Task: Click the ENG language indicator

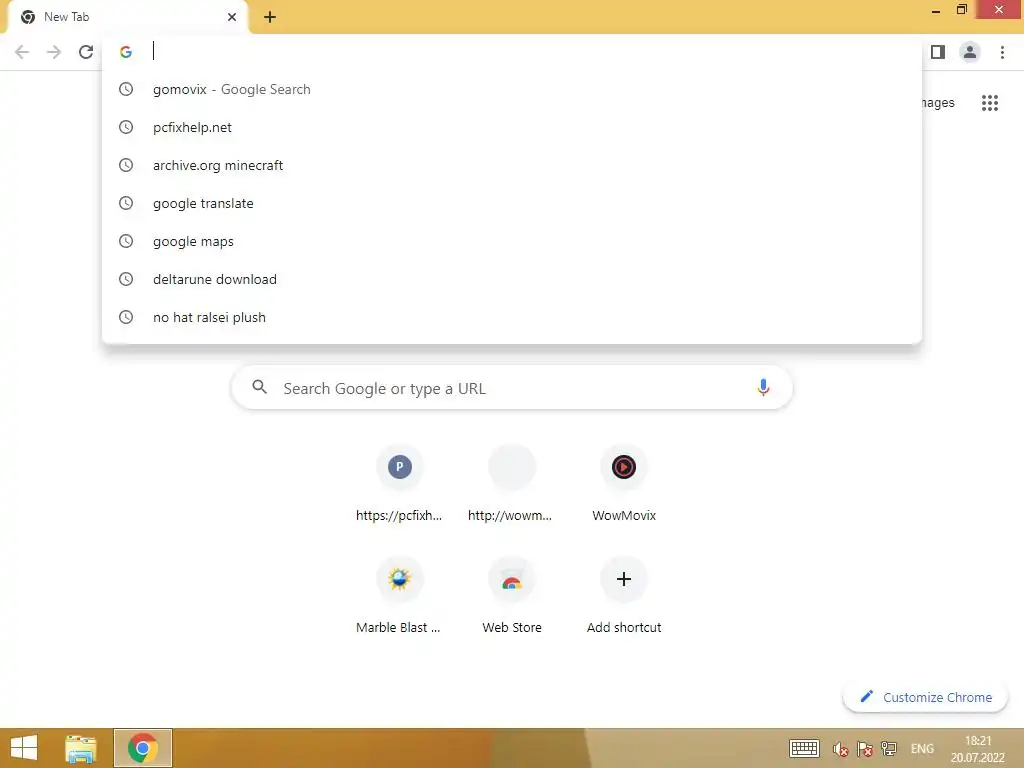Action: click(921, 749)
